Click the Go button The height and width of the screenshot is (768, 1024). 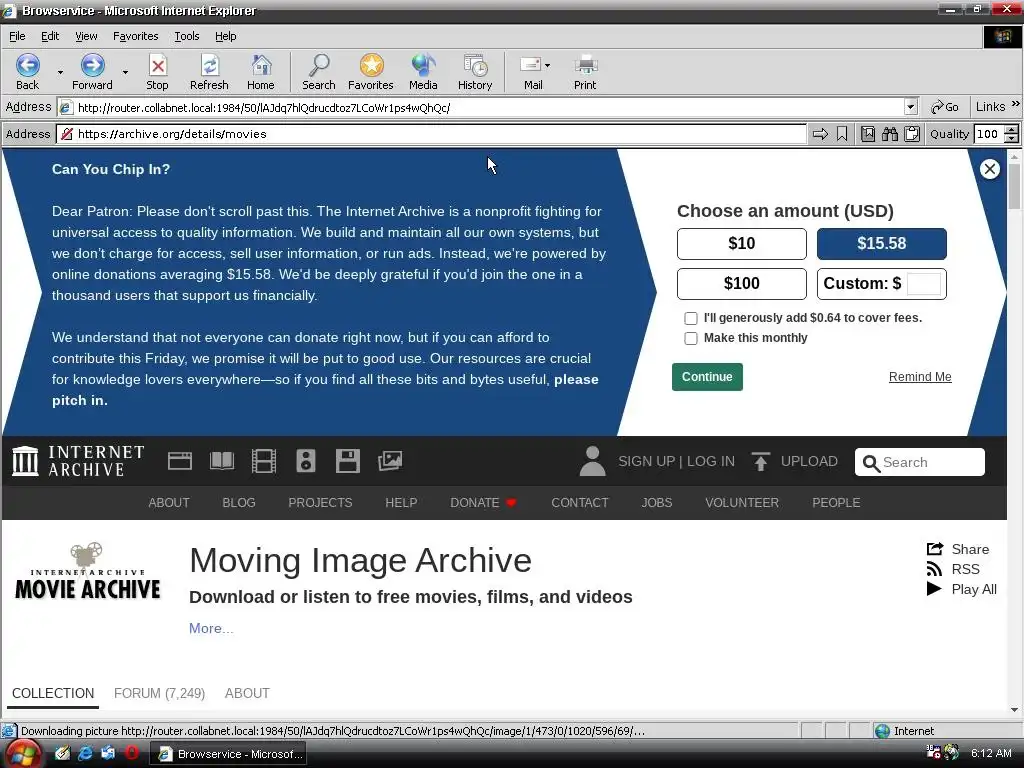click(x=944, y=107)
